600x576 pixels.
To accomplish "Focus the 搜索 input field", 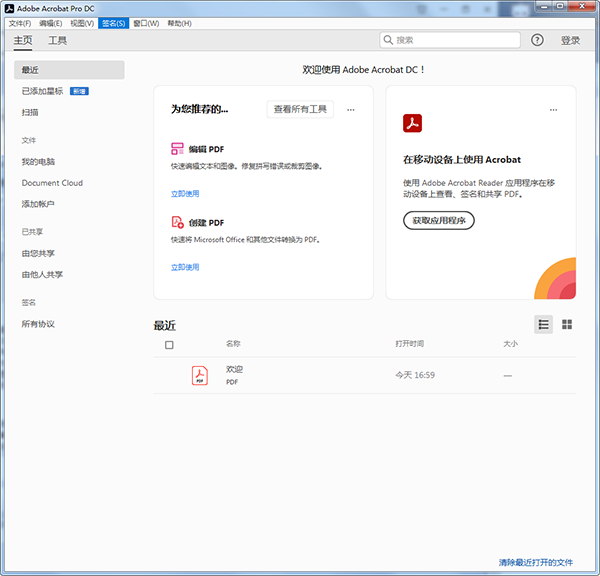I will (450, 40).
